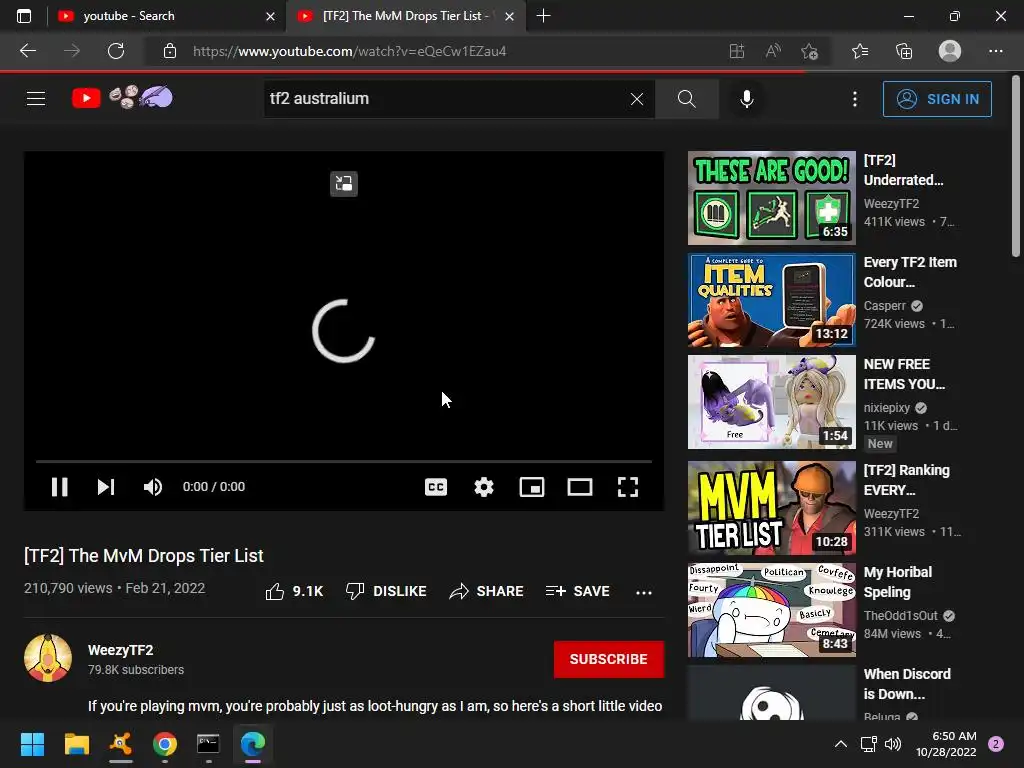Image resolution: width=1024 pixels, height=768 pixels.
Task: Mute the video volume
Action: (x=153, y=487)
